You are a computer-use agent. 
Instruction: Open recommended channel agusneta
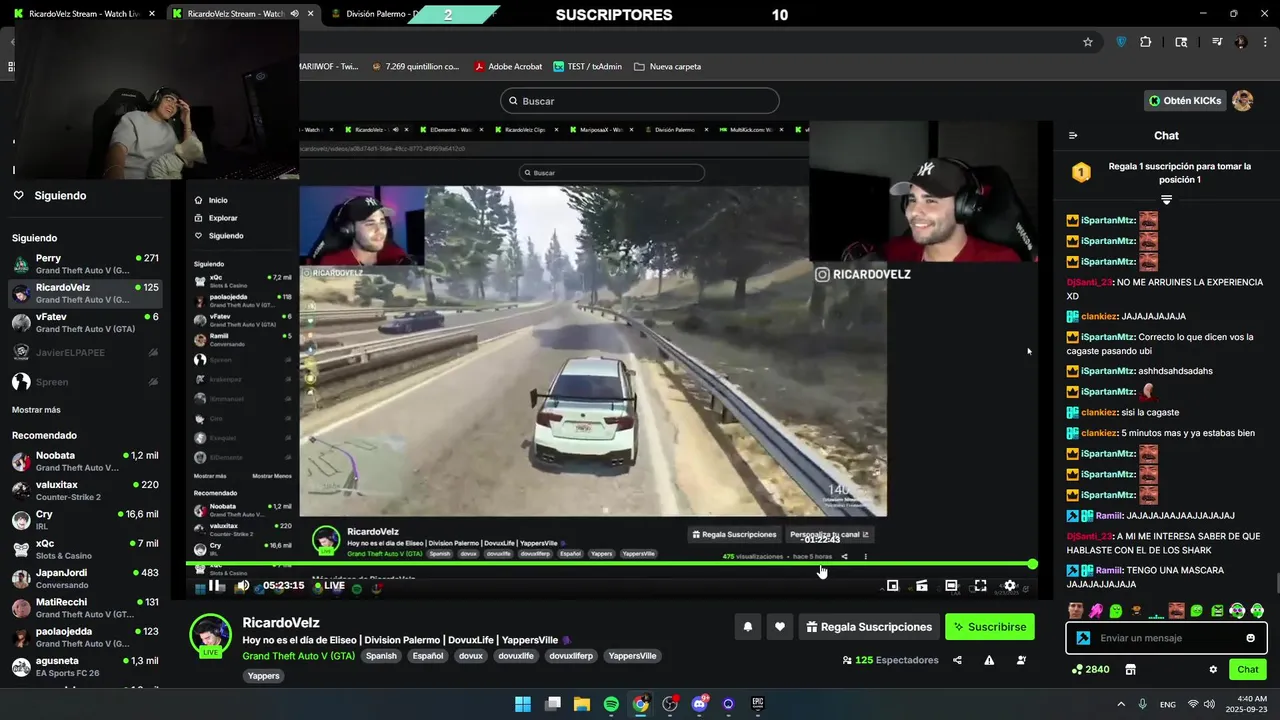[x=85, y=666]
